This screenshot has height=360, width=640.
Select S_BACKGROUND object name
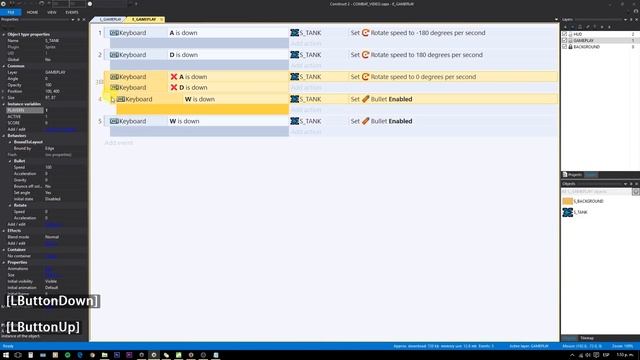tap(588, 201)
